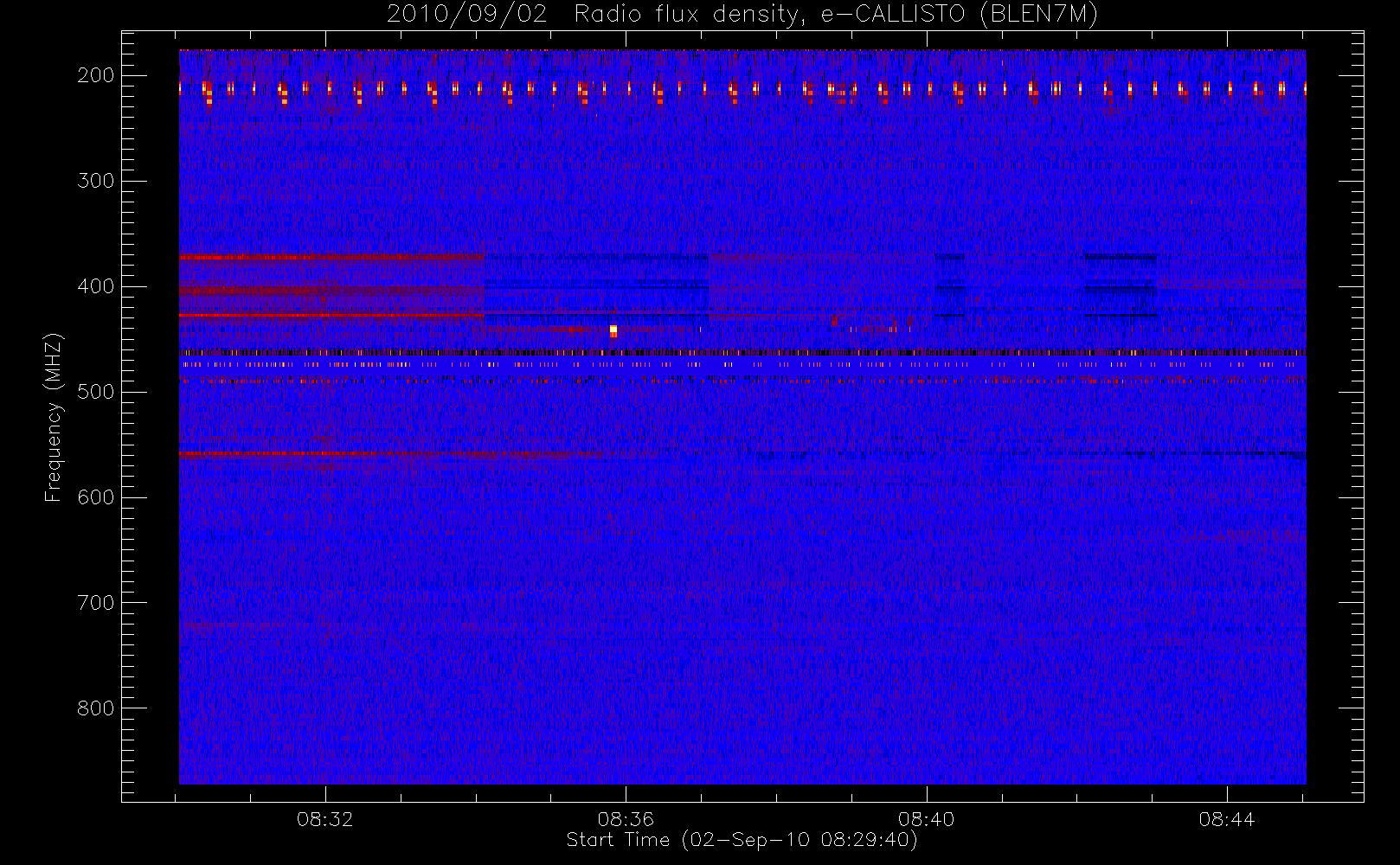Click the 08:32 time tick label
The height and width of the screenshot is (865, 1400).
point(325,819)
